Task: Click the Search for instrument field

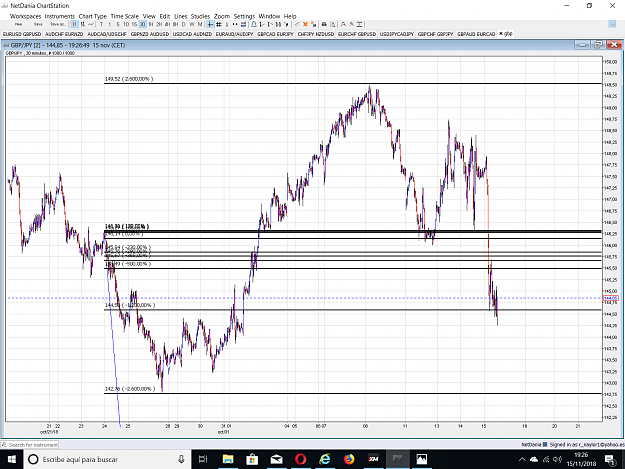Action: pos(31,445)
